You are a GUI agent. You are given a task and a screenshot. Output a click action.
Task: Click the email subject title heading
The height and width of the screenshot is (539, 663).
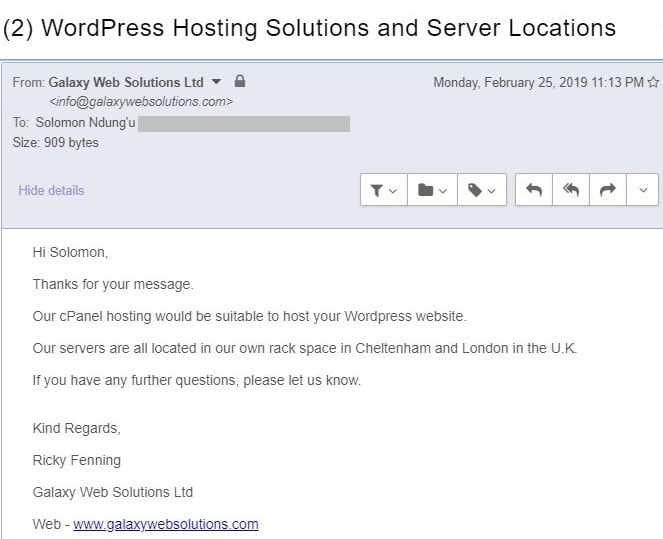(309, 29)
